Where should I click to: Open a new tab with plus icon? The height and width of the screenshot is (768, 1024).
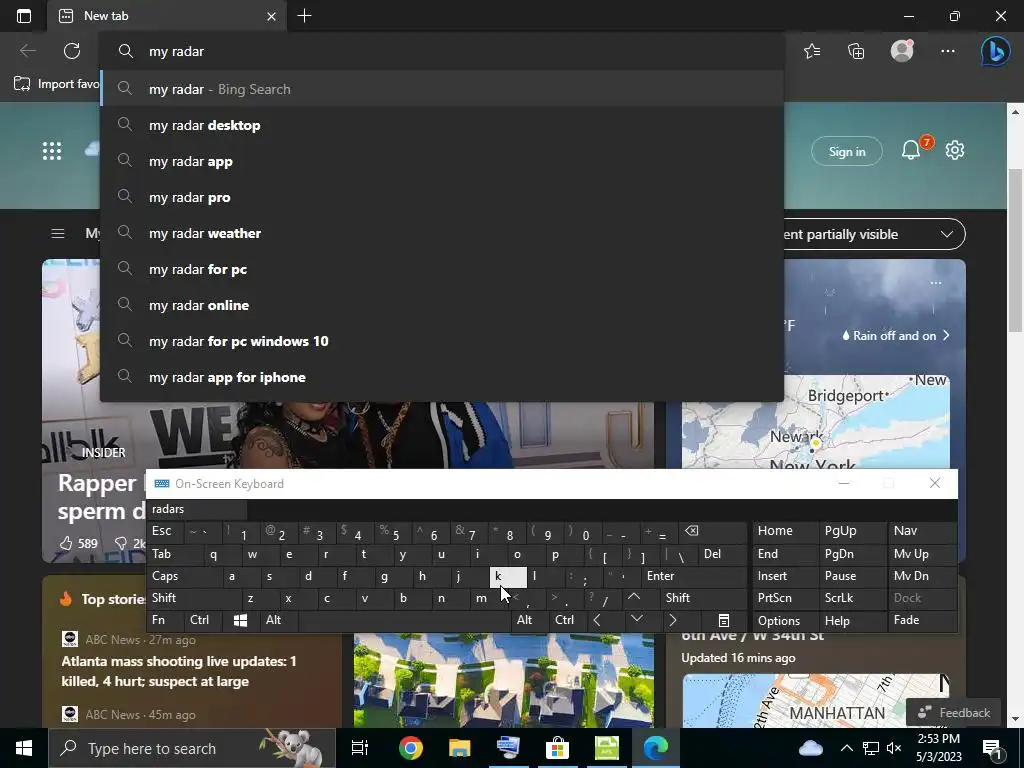[x=304, y=16]
